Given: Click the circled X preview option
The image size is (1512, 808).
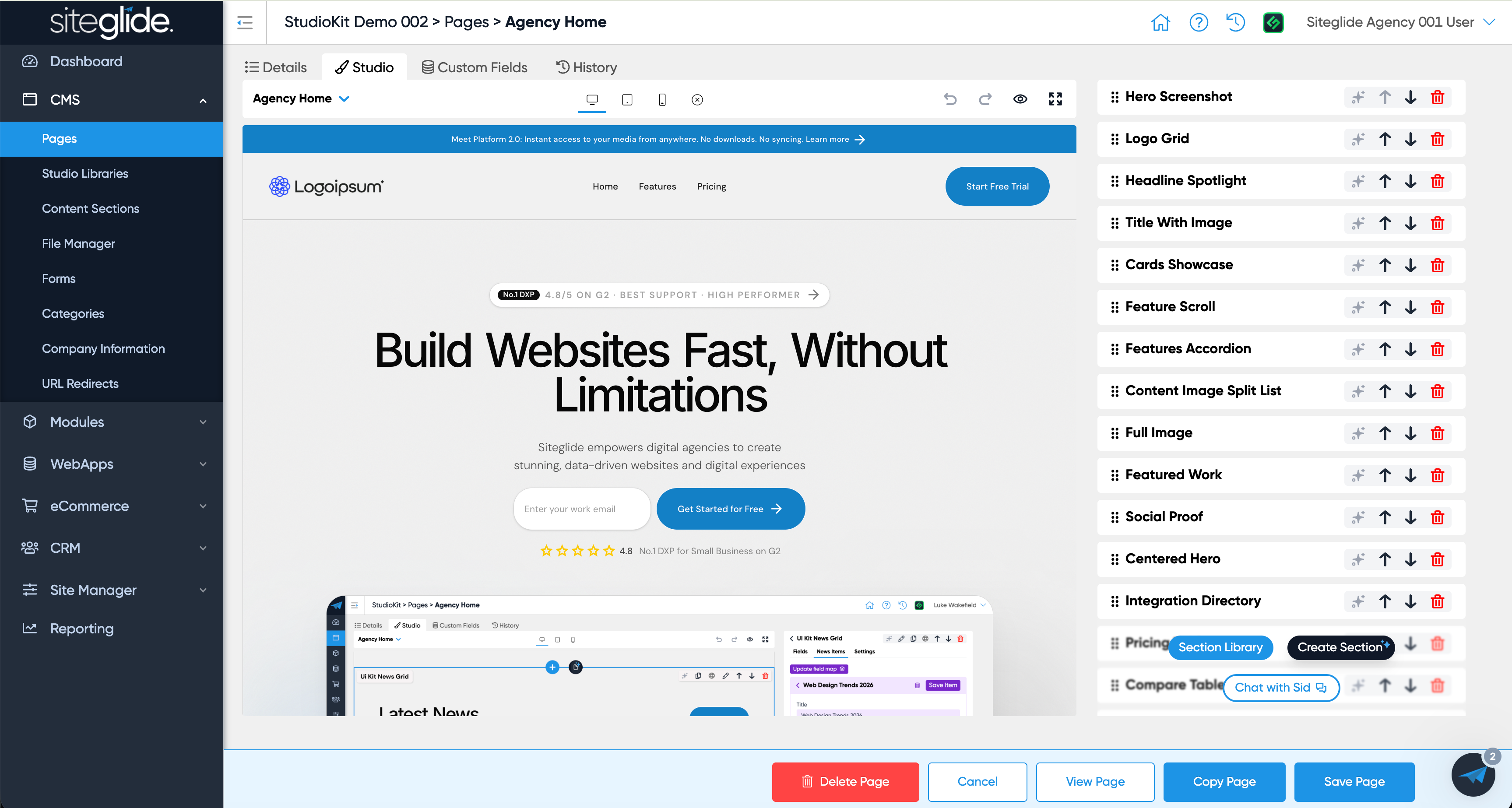Looking at the screenshot, I should point(697,100).
